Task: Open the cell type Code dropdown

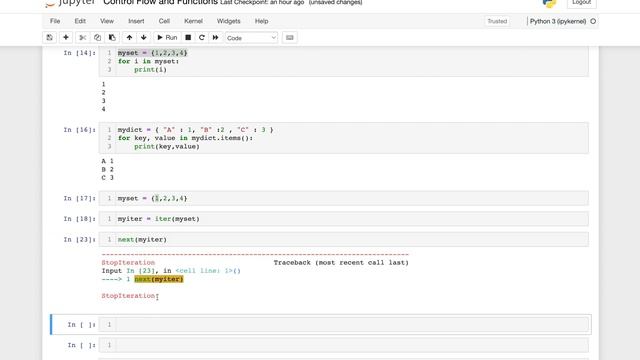Action: coord(251,38)
